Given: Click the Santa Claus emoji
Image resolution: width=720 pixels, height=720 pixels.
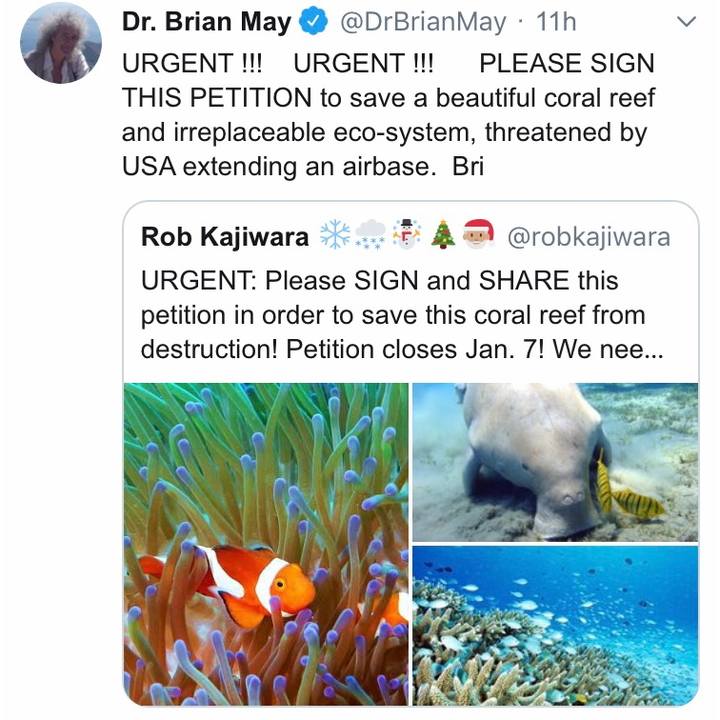Looking at the screenshot, I should [478, 237].
